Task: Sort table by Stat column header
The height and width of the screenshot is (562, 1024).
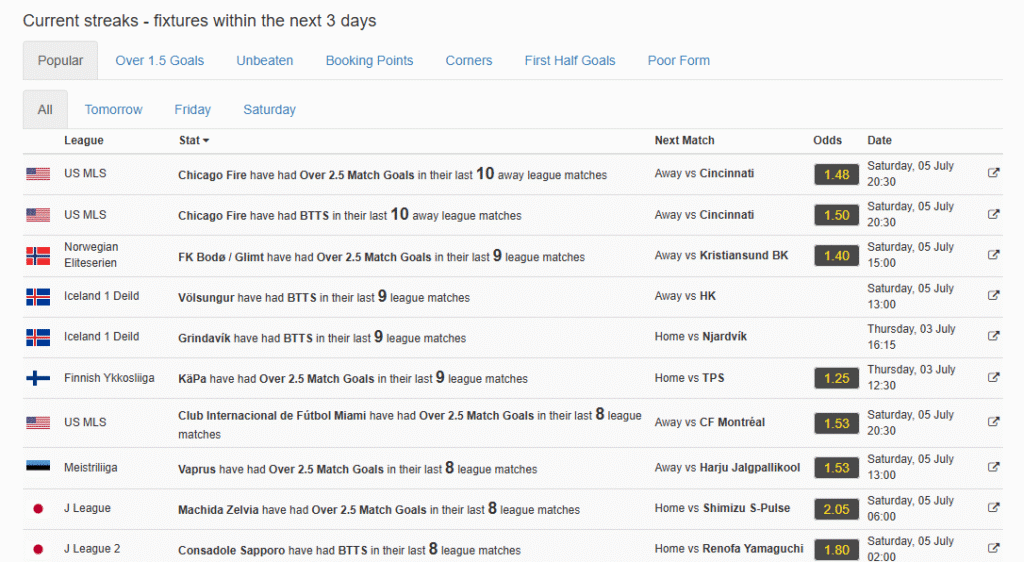Action: coord(193,140)
